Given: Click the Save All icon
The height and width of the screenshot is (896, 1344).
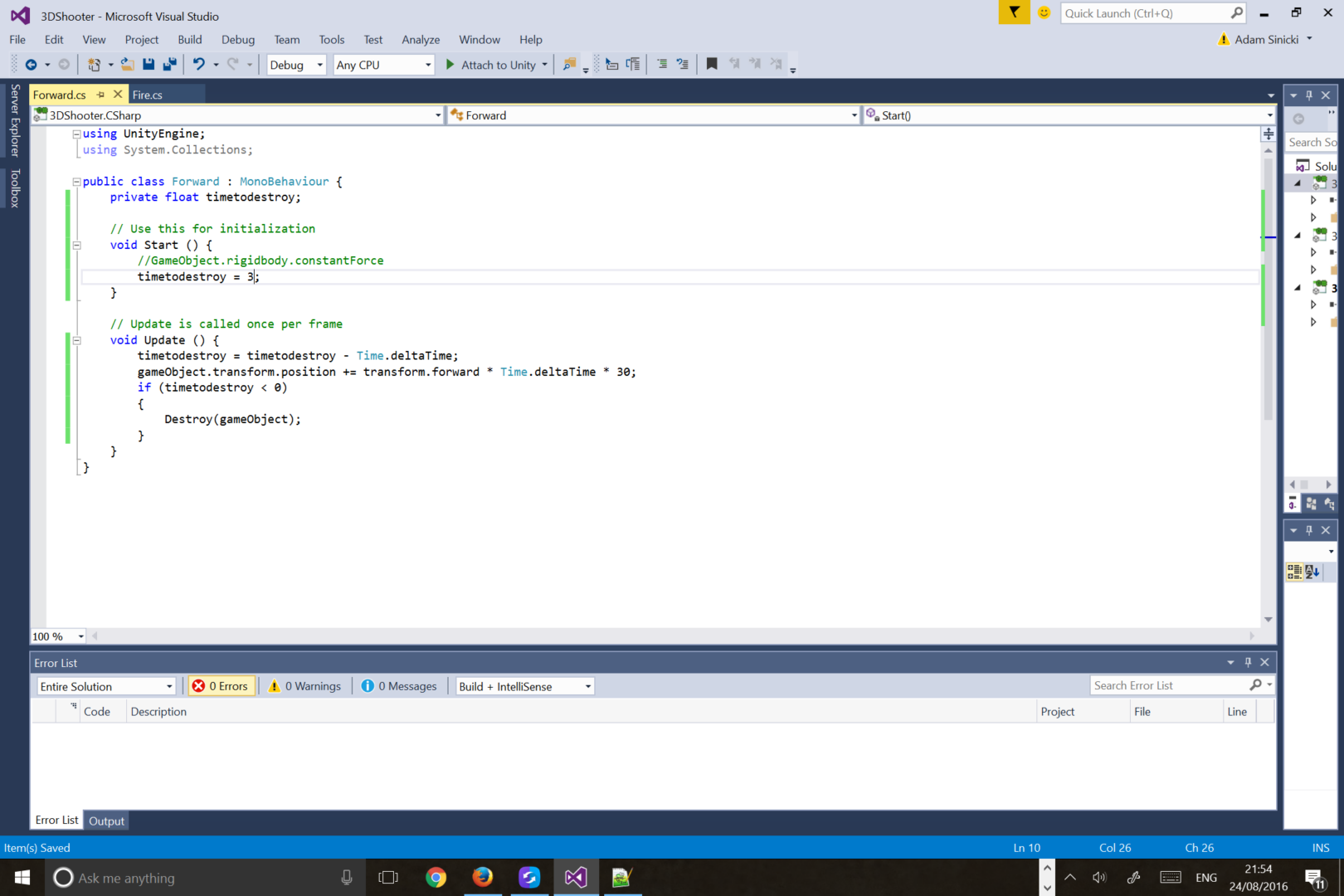Looking at the screenshot, I should (x=170, y=65).
